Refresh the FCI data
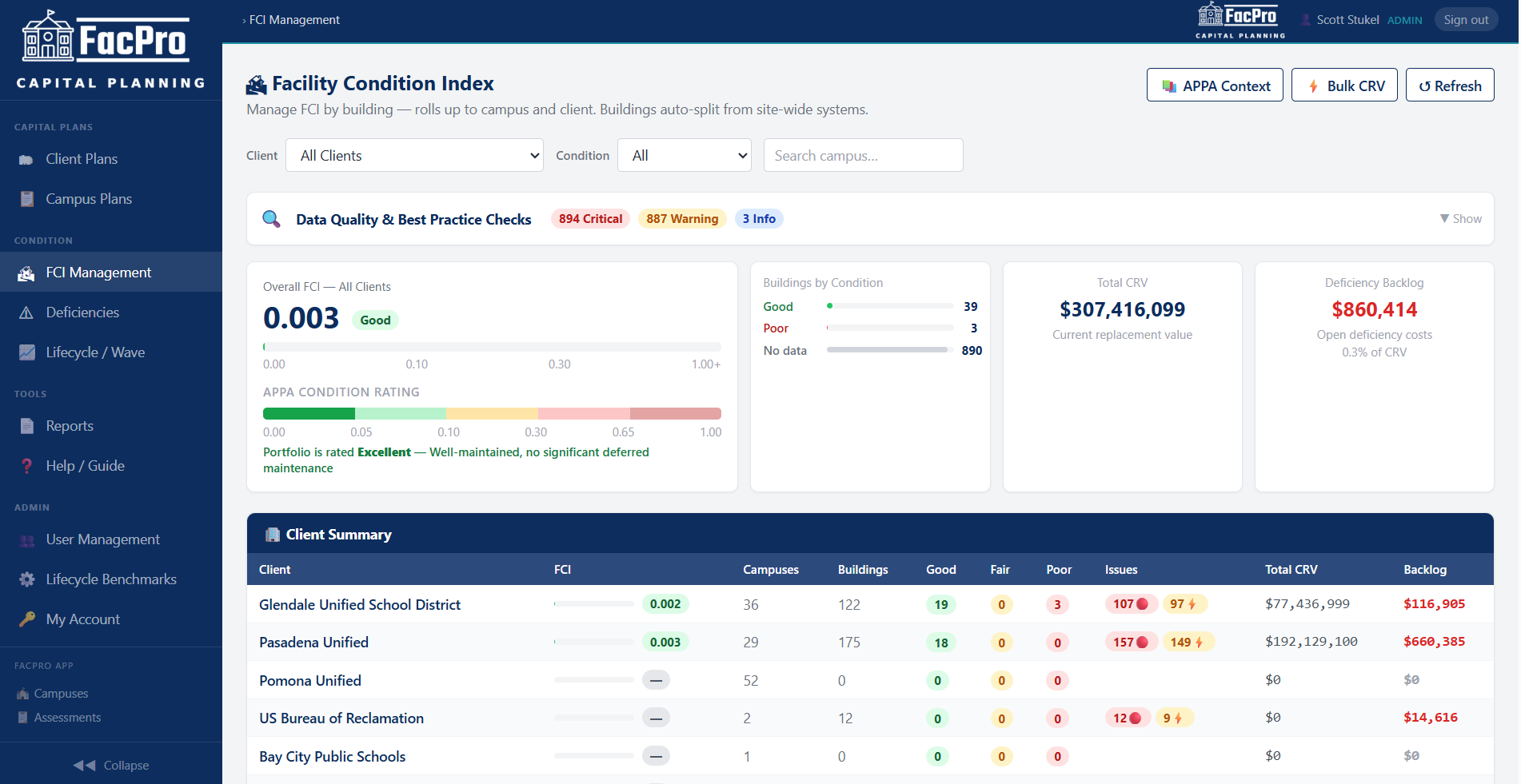The height and width of the screenshot is (784, 1521). 1450,85
